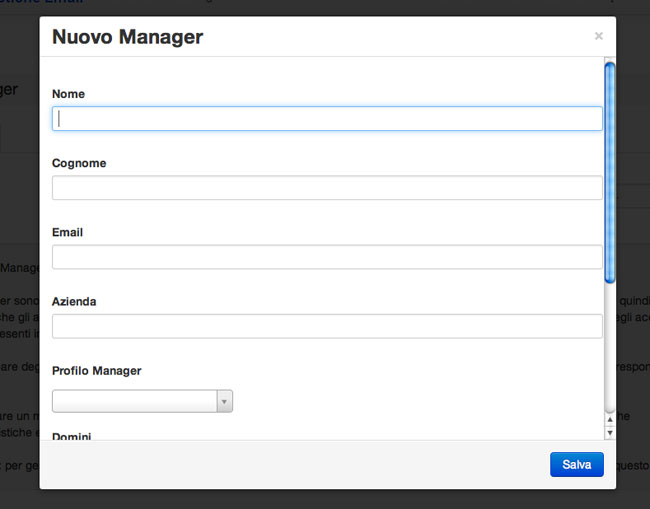Click the partially visible Domini label
Screen dimensions: 650x509
(72, 436)
